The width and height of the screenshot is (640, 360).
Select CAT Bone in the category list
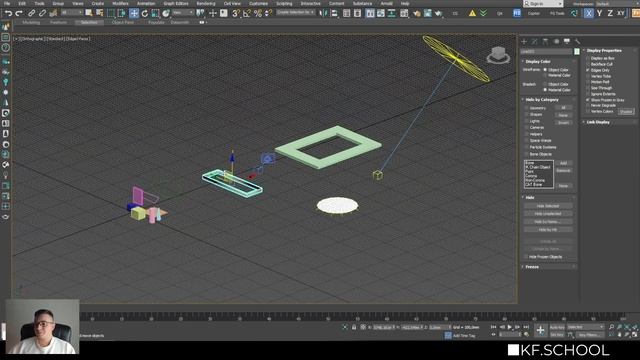(533, 184)
